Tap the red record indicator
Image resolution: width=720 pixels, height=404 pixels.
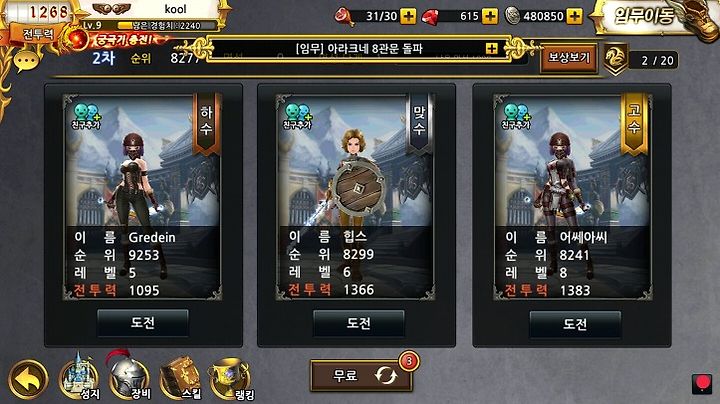[x=702, y=383]
